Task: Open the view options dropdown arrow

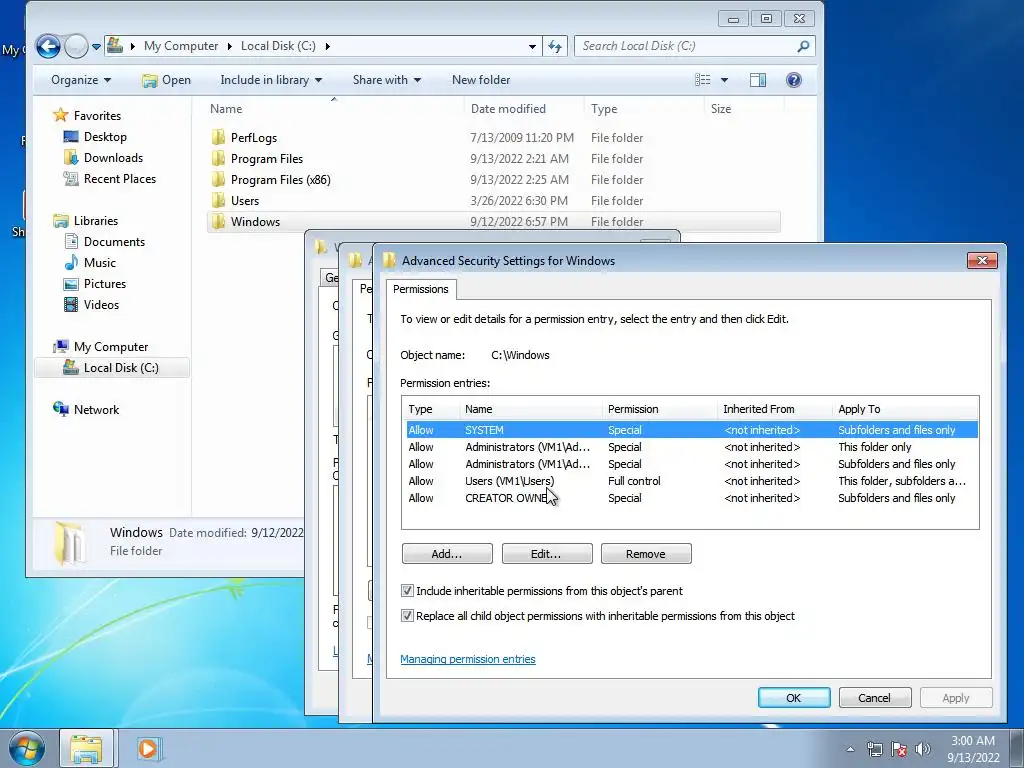Action: click(x=724, y=80)
